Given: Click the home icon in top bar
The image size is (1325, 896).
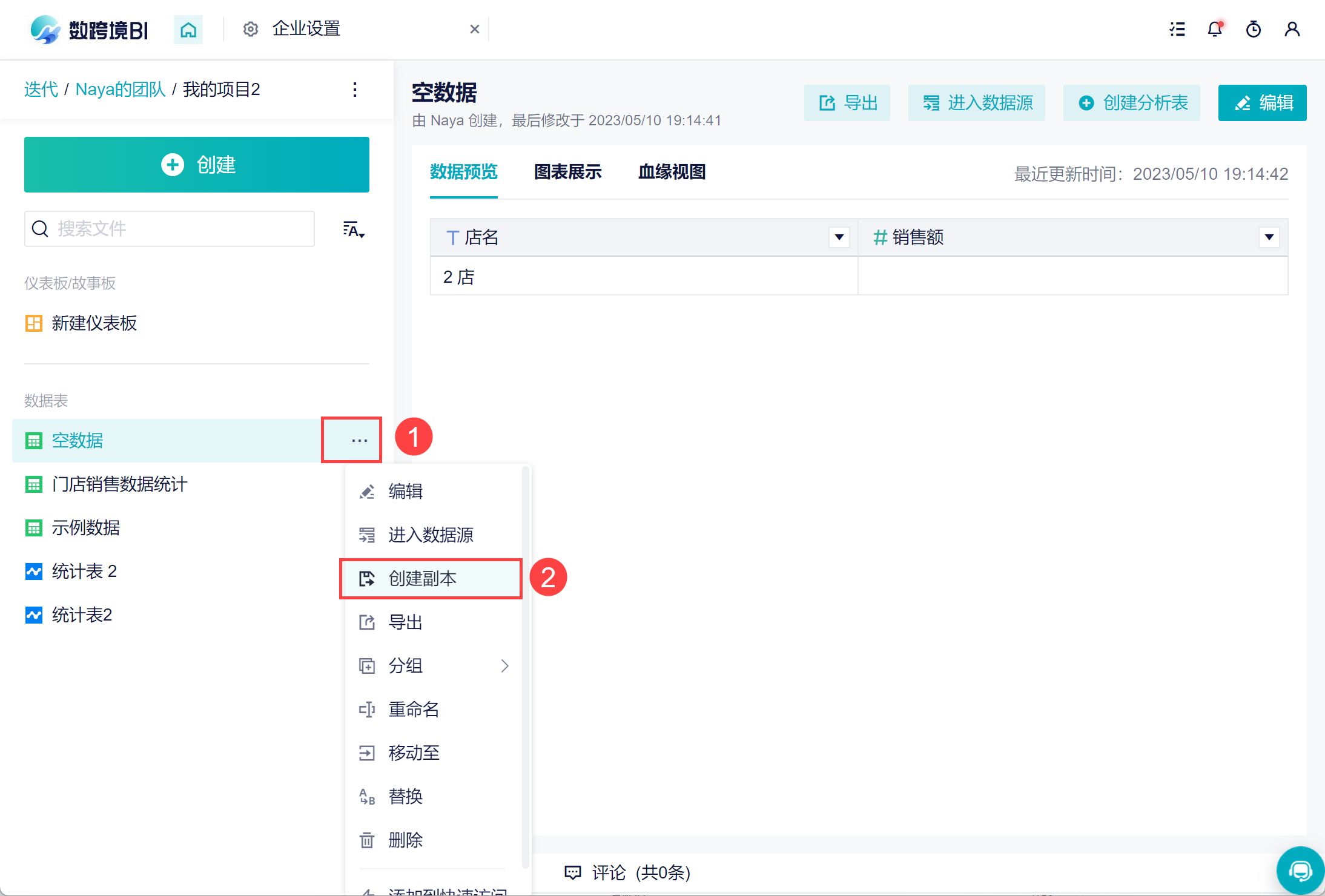Looking at the screenshot, I should [x=188, y=30].
